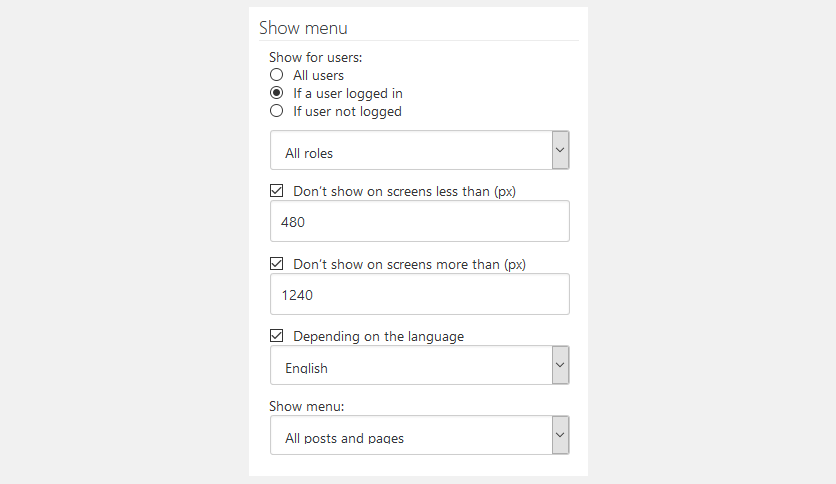
Task: Click the arrow beside "All roles"
Action: click(560, 150)
